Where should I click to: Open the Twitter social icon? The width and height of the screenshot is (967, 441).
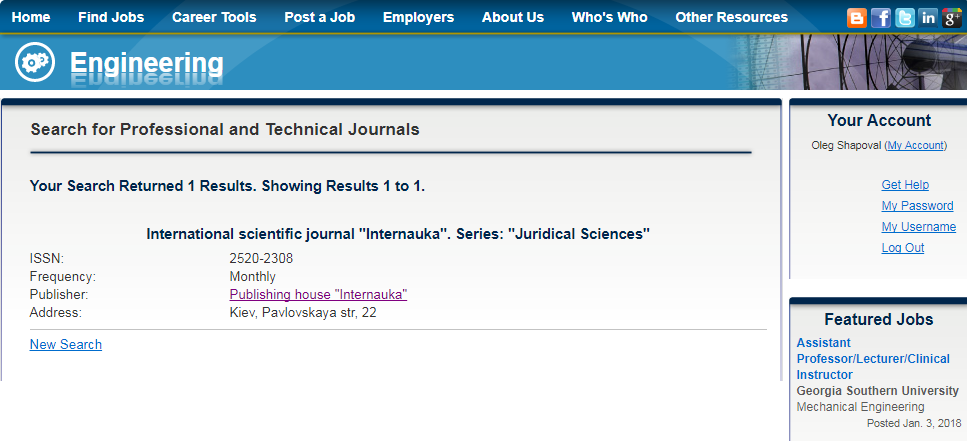point(905,18)
